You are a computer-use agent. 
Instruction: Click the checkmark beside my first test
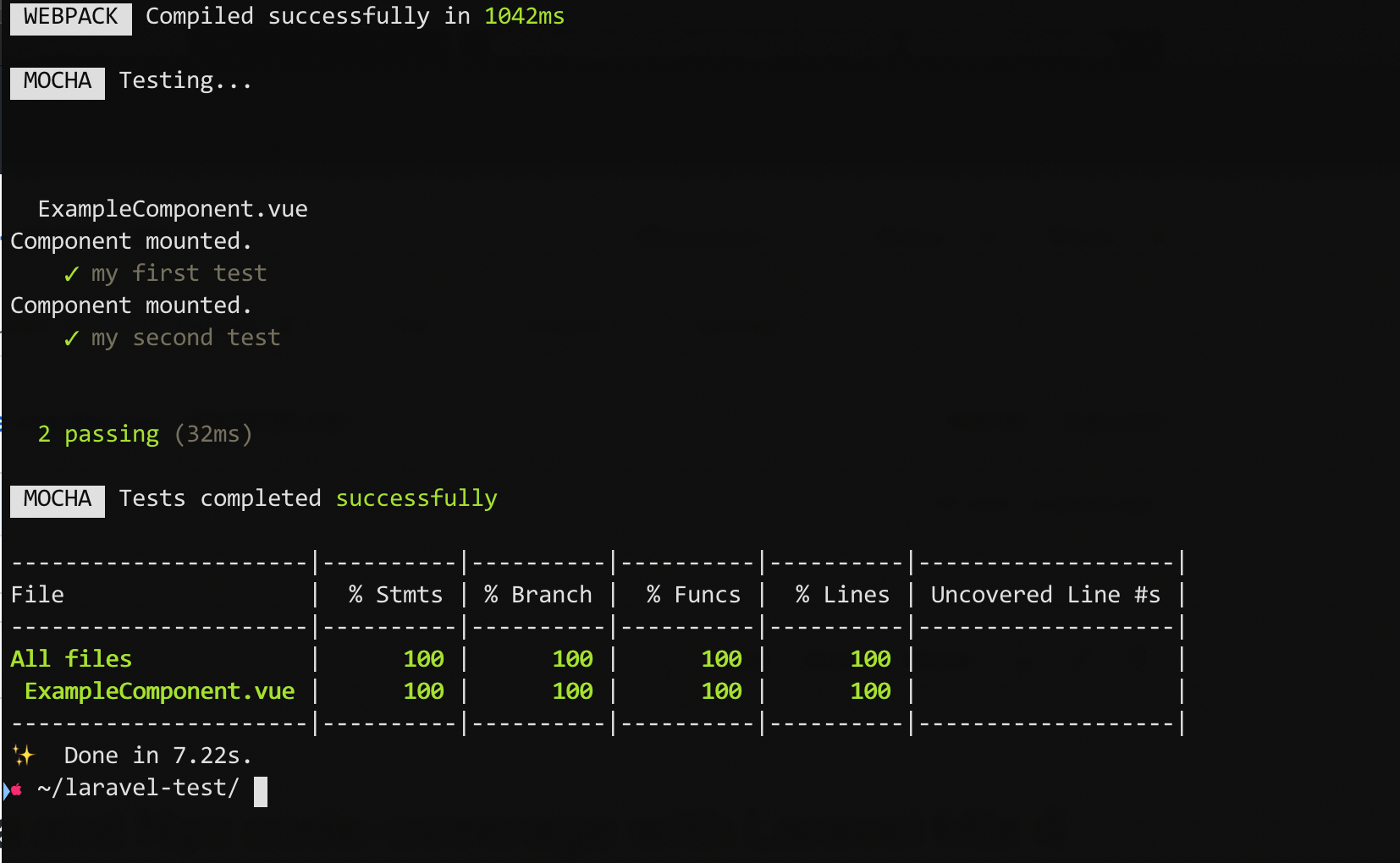[x=71, y=272]
